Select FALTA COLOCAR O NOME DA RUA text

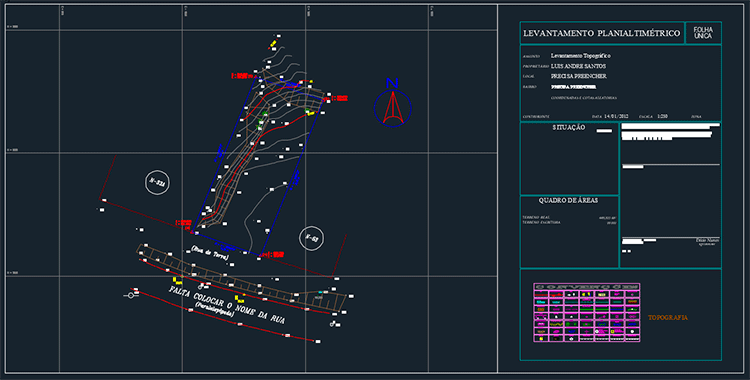tap(227, 305)
